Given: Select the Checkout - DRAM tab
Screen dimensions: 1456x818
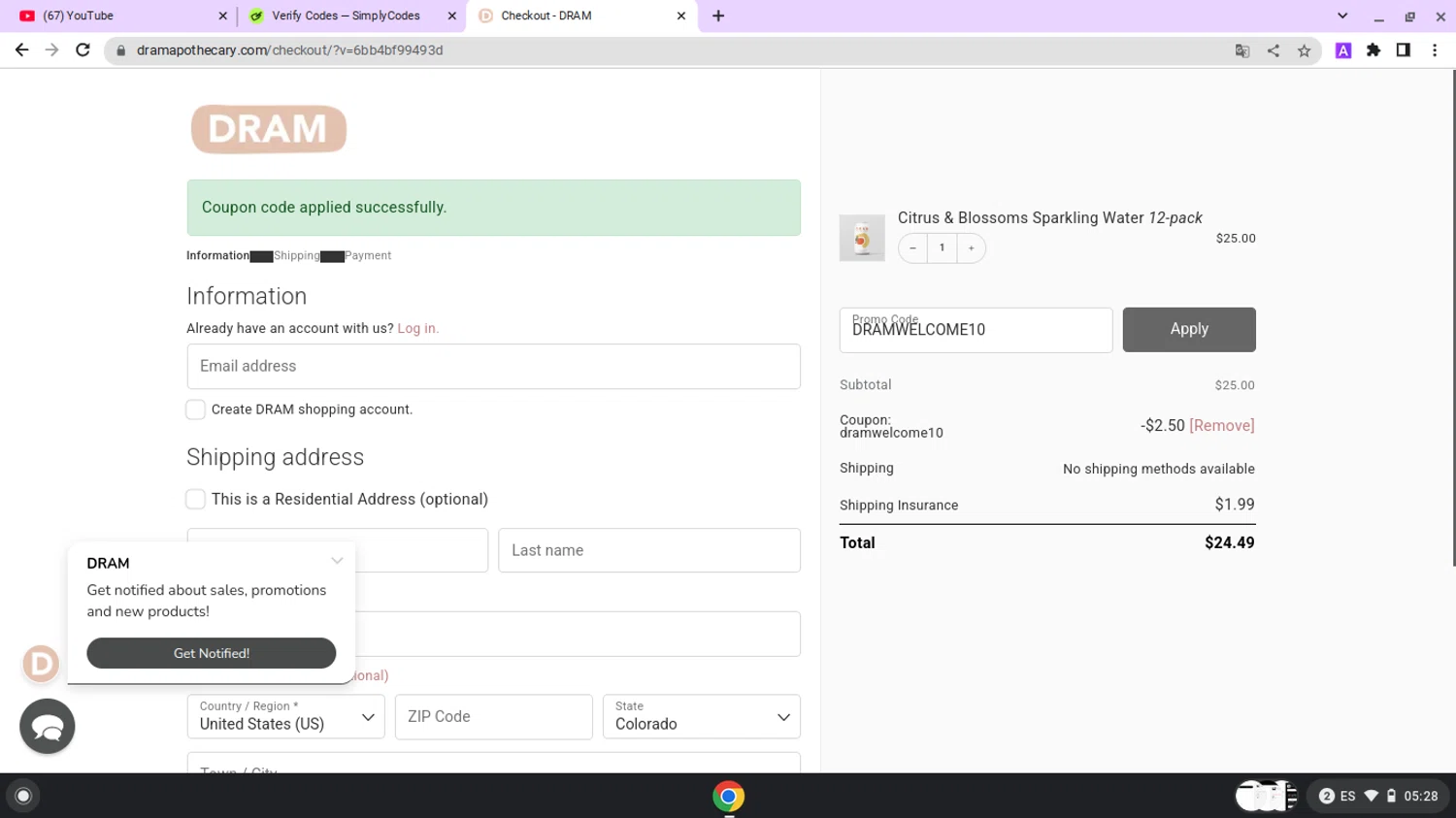Looking at the screenshot, I should tap(580, 16).
